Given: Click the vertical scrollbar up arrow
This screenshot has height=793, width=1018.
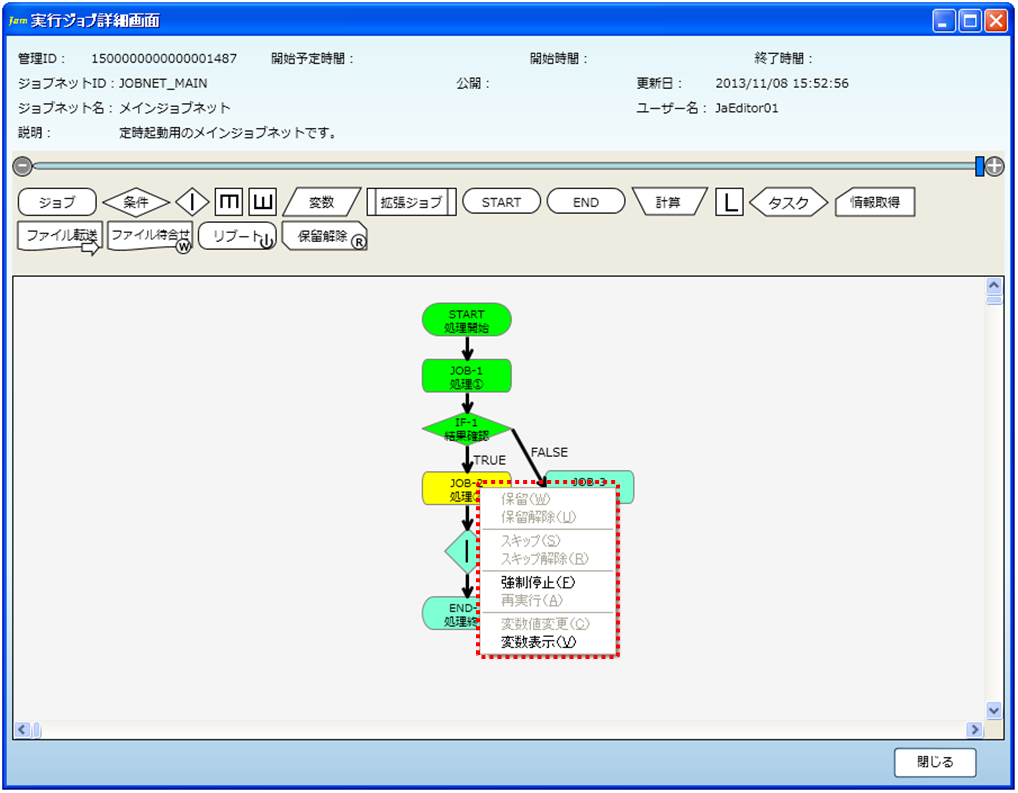Looking at the screenshot, I should click(x=994, y=286).
